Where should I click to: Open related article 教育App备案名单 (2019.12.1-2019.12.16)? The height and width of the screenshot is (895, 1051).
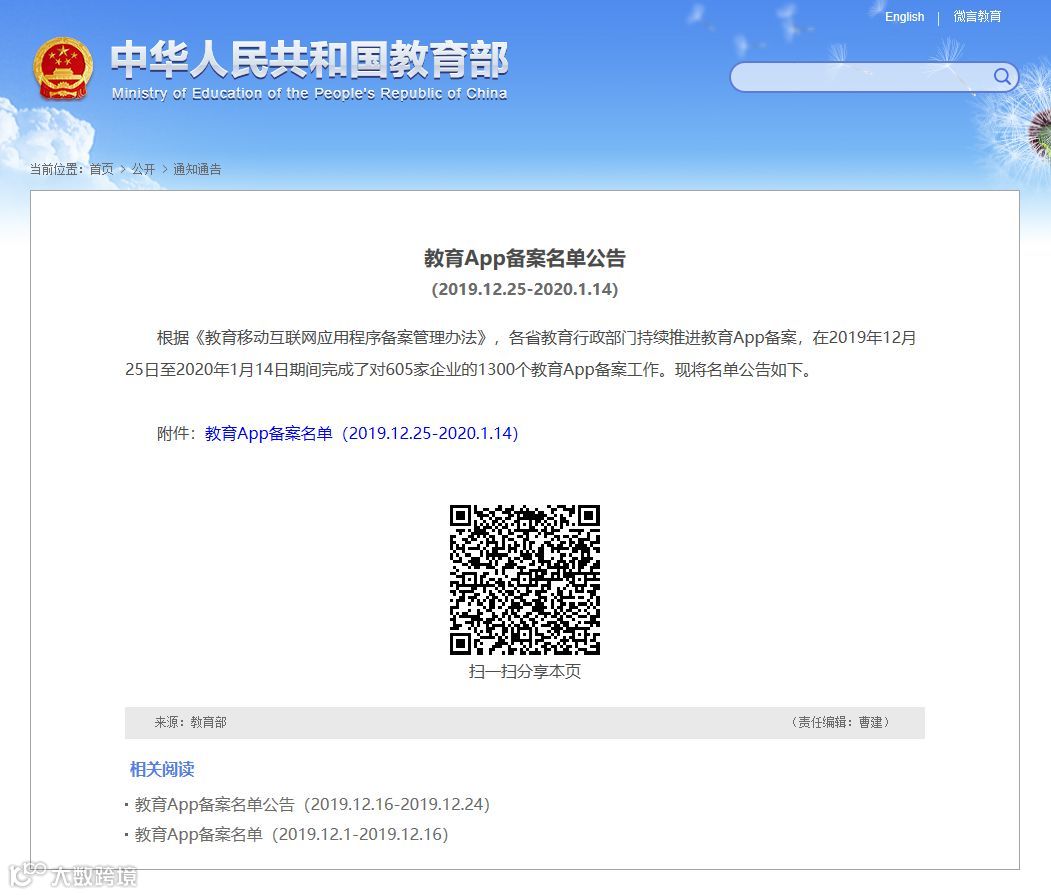pos(292,834)
